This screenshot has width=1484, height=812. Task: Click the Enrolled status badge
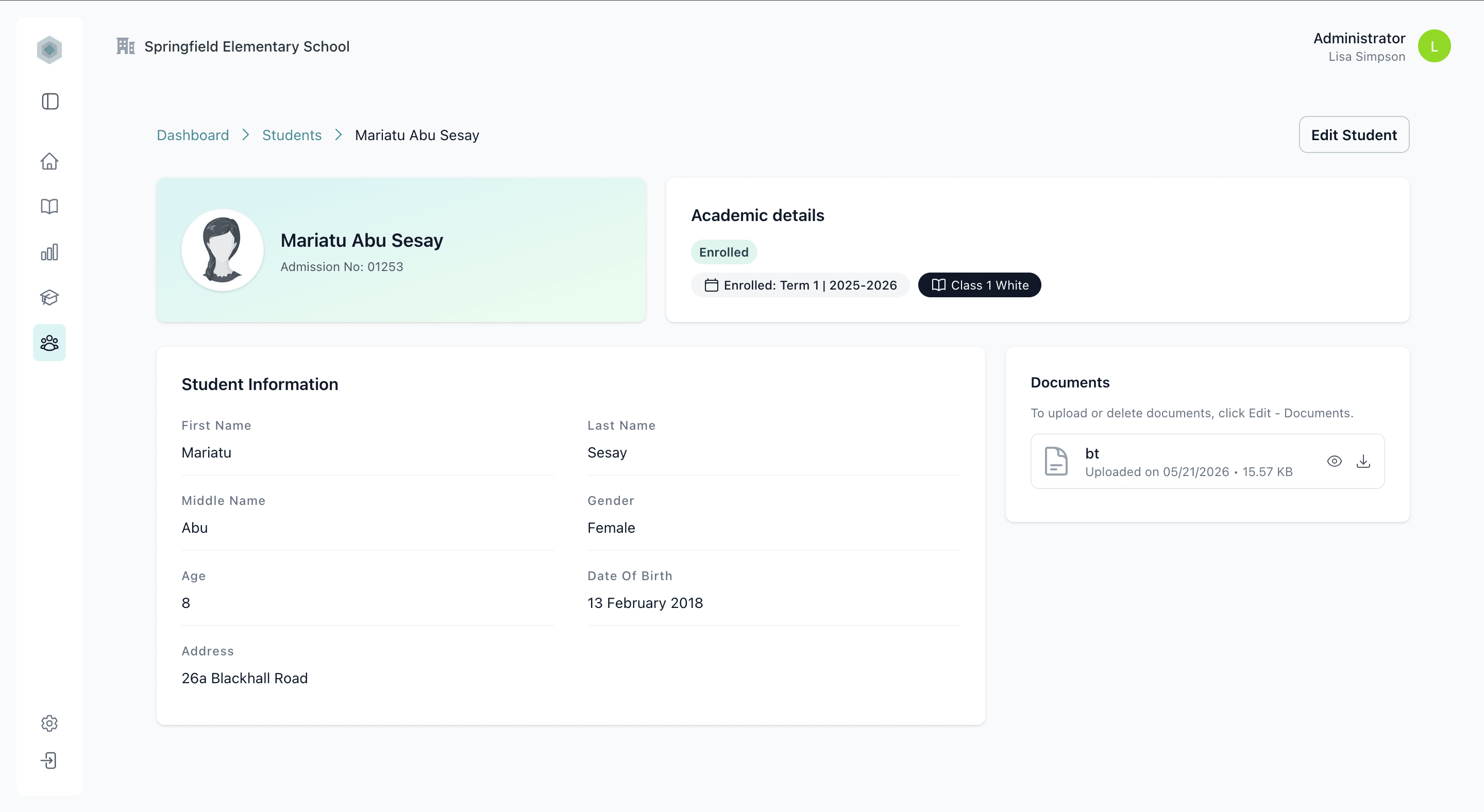[724, 252]
